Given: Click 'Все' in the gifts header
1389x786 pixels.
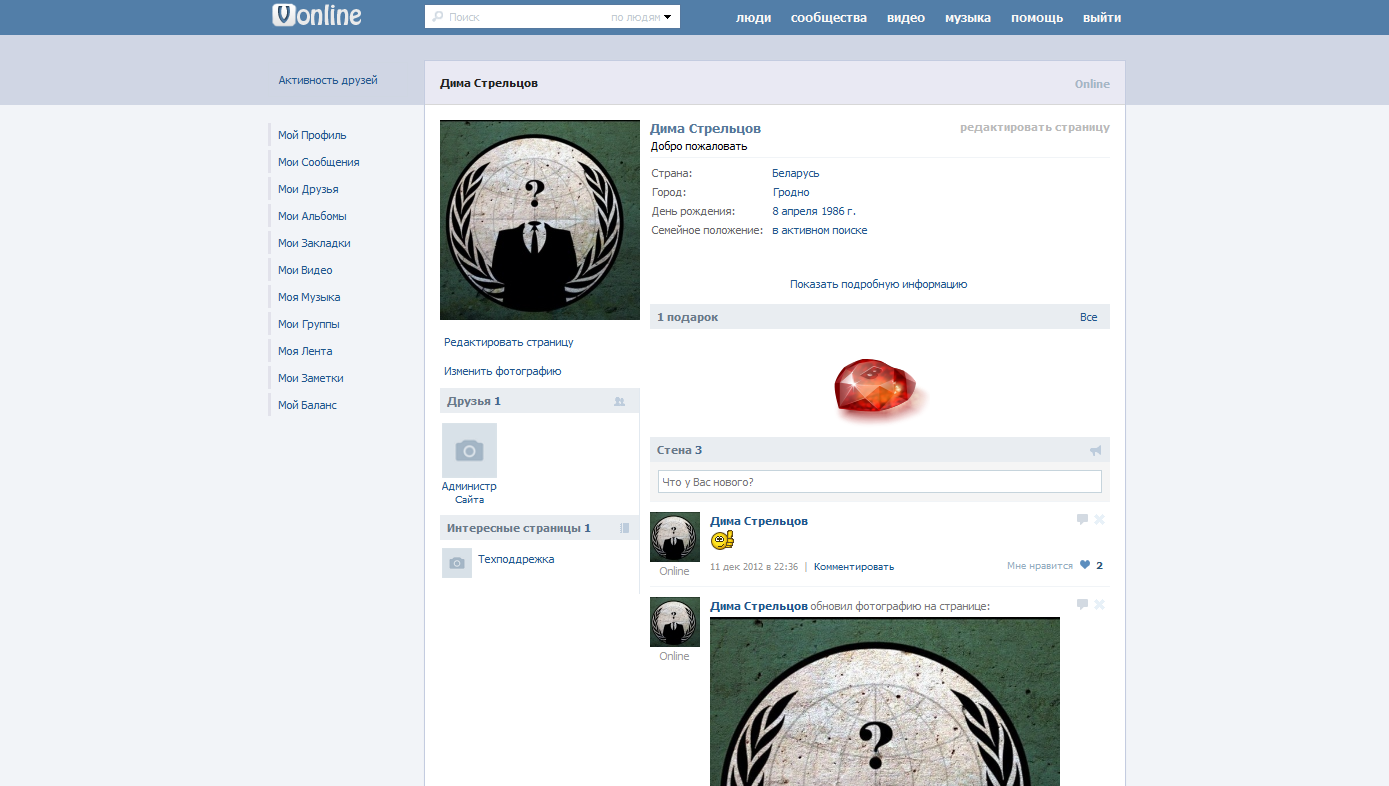Looking at the screenshot, I should pyautogui.click(x=1089, y=317).
